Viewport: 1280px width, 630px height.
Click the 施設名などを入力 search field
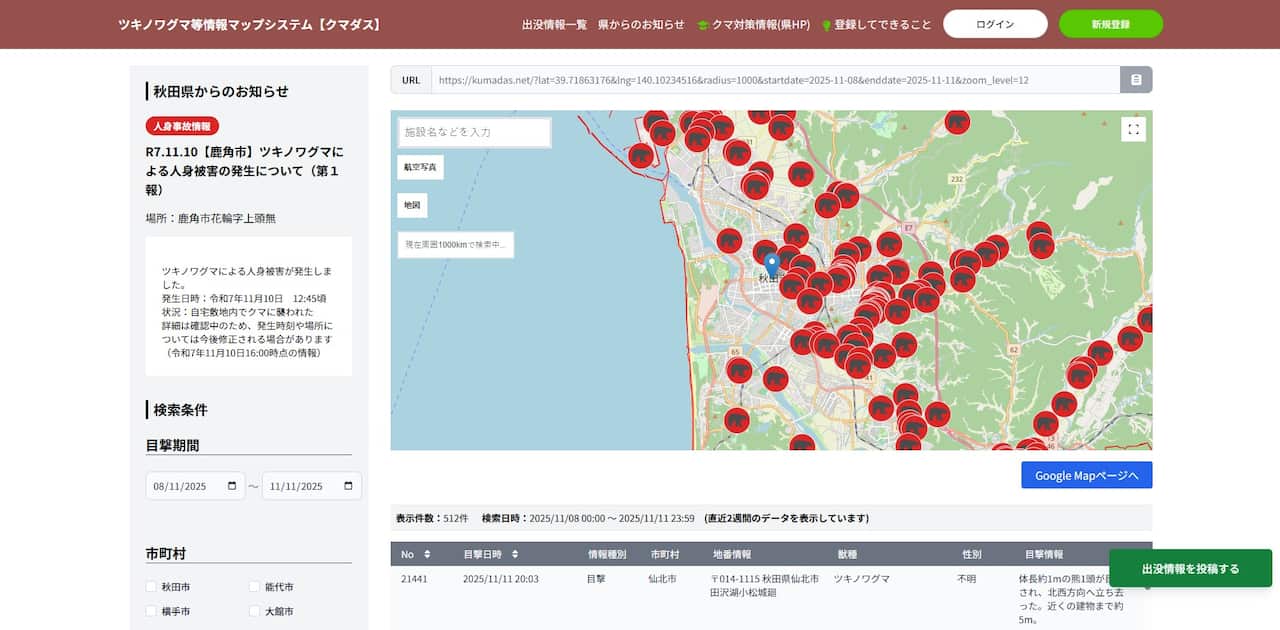tap(475, 132)
